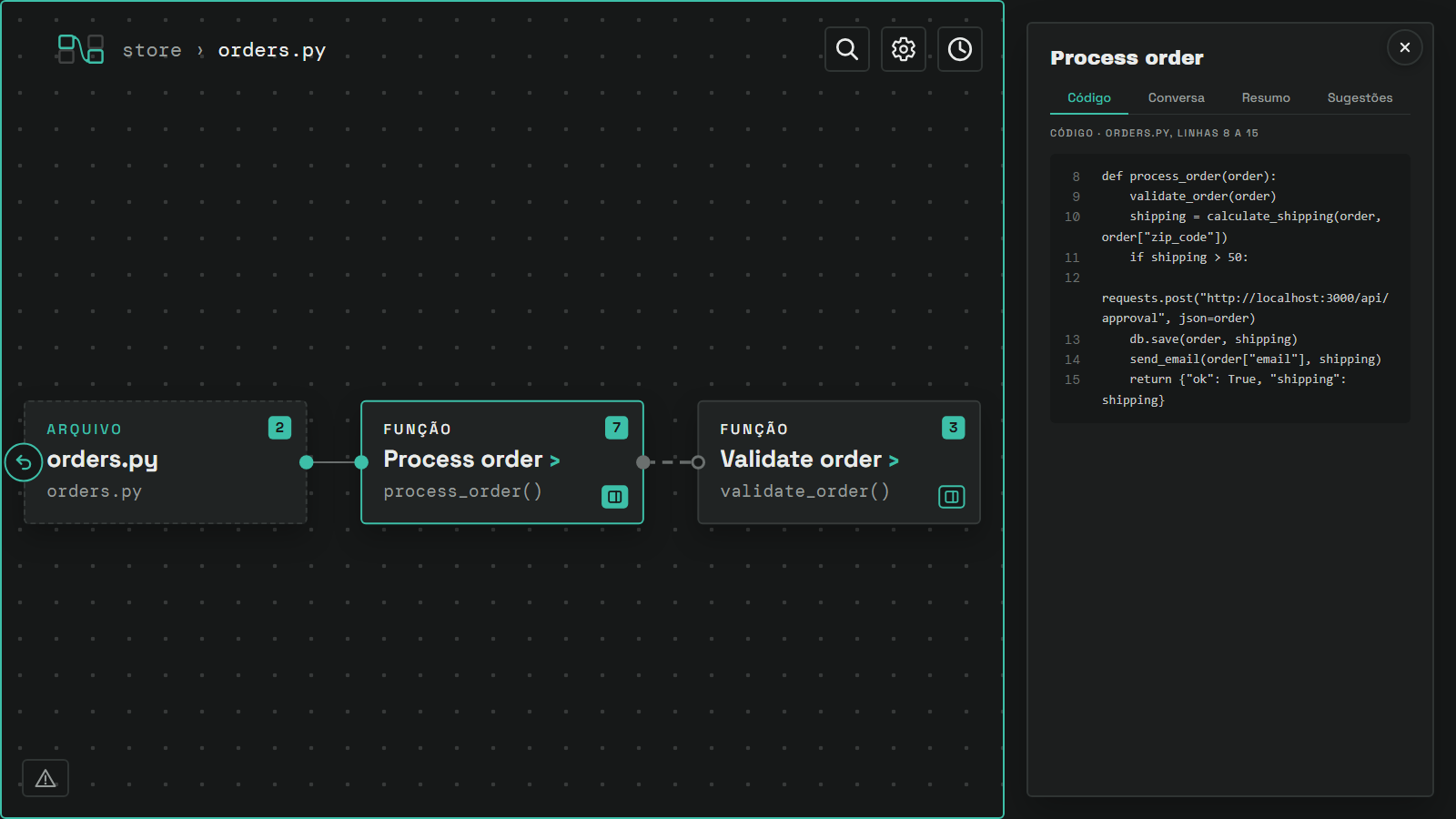Switch to the Conversa tab
1456x819 pixels.
tap(1176, 98)
